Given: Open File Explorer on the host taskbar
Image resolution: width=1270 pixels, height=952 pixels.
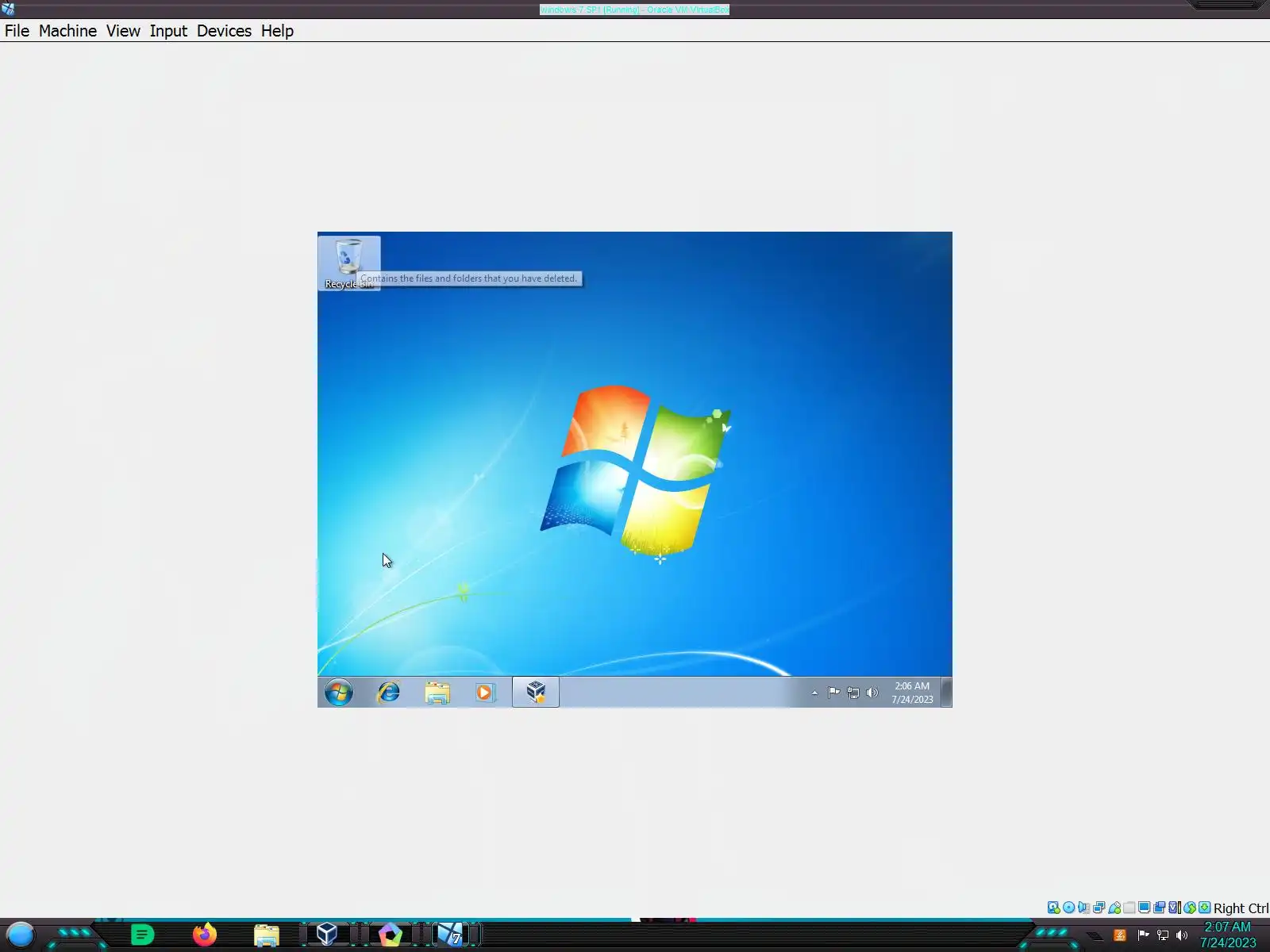Looking at the screenshot, I should tap(267, 935).
